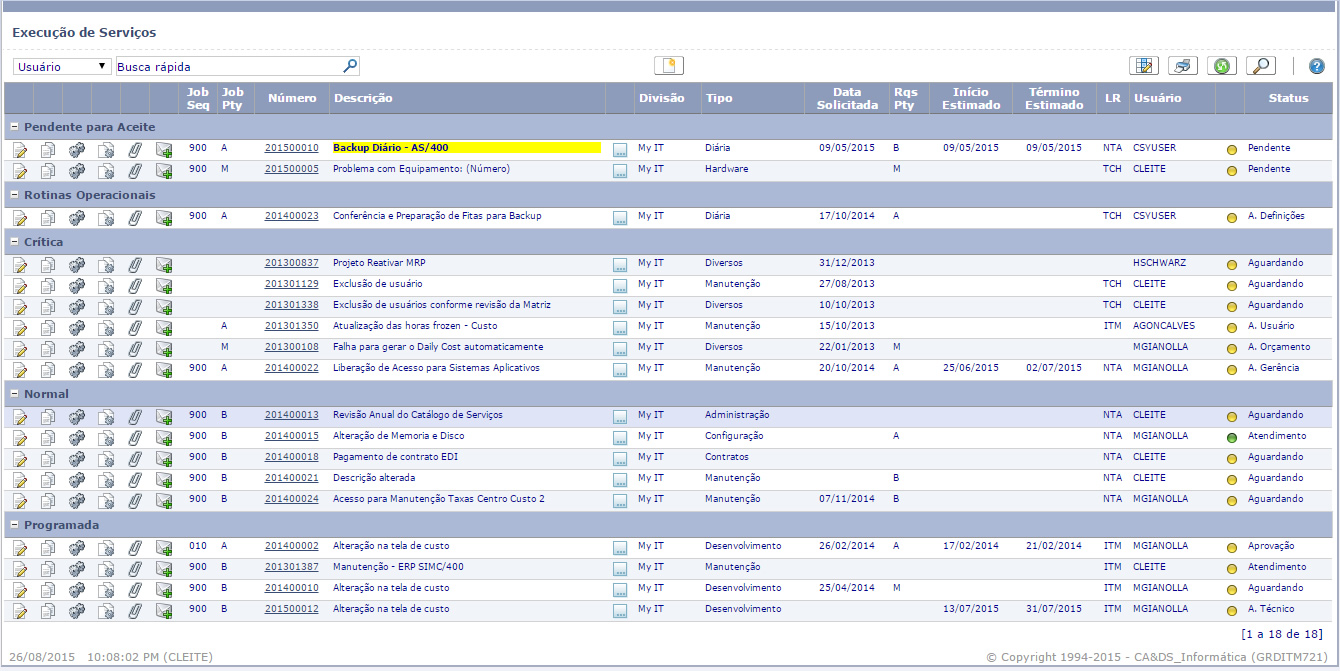Click the green status indicator for 201400015

click(x=1232, y=437)
